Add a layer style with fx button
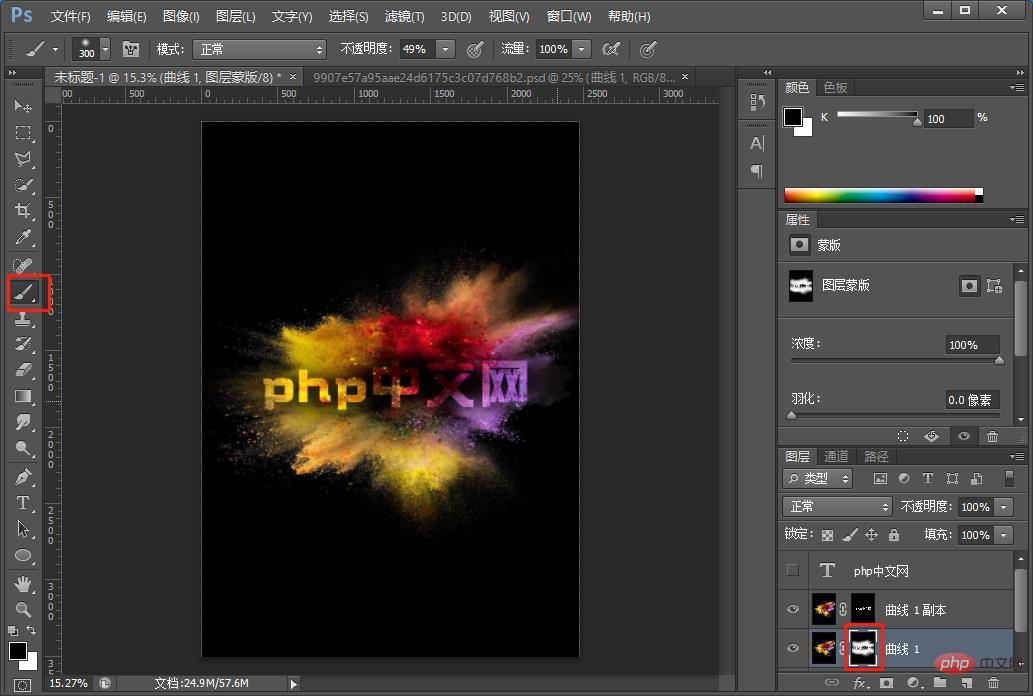 pyautogui.click(x=859, y=683)
